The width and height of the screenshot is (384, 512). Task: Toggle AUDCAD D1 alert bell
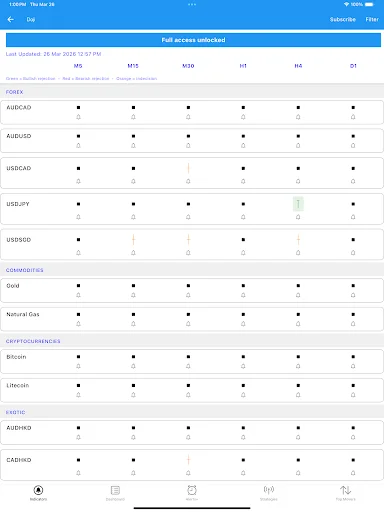(353, 117)
